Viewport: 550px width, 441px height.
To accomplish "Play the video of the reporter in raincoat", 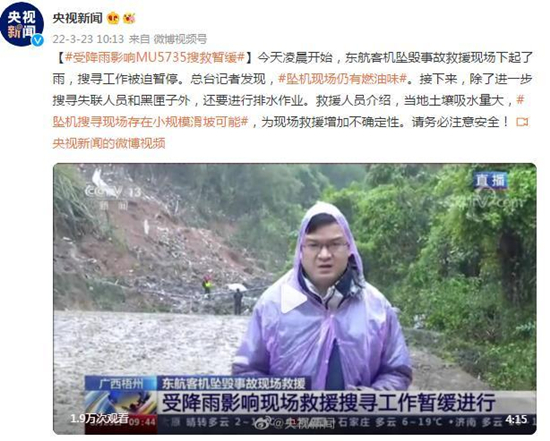I will point(295,299).
